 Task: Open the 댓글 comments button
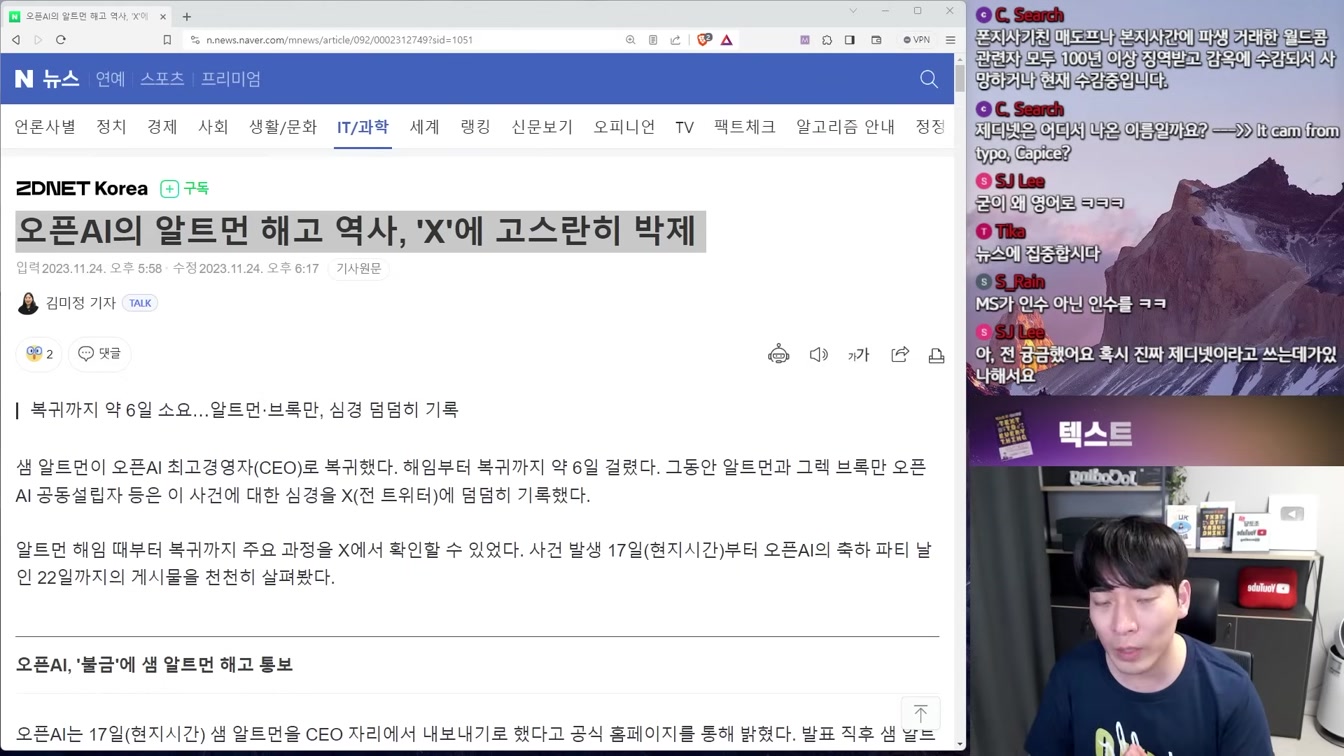[99, 354]
